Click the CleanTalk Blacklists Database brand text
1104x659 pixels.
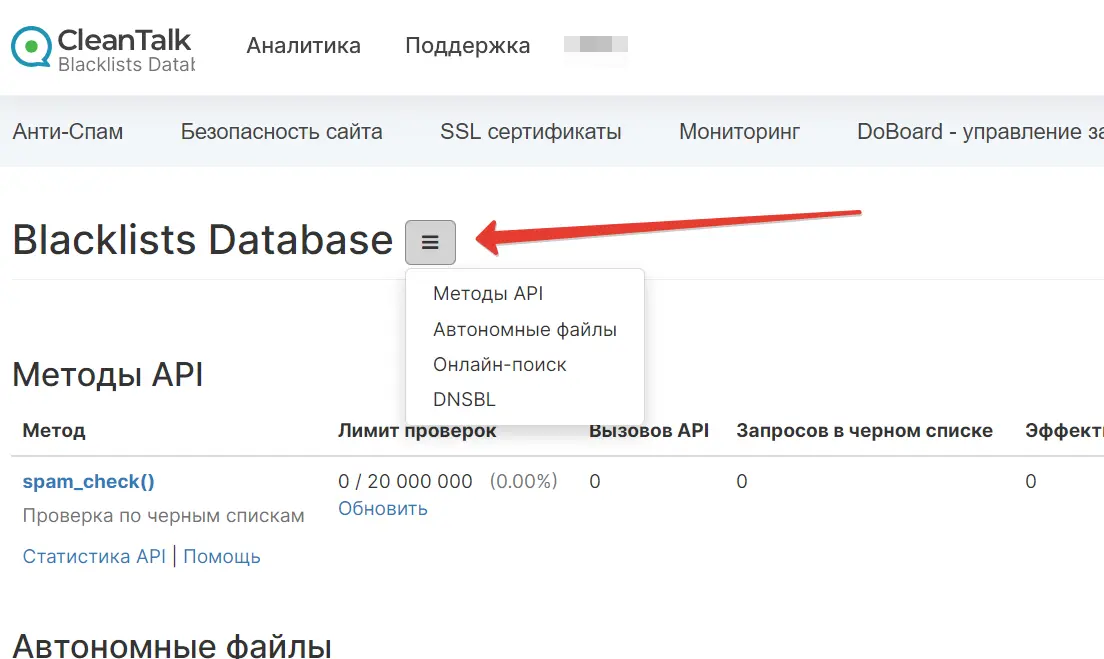125,49
